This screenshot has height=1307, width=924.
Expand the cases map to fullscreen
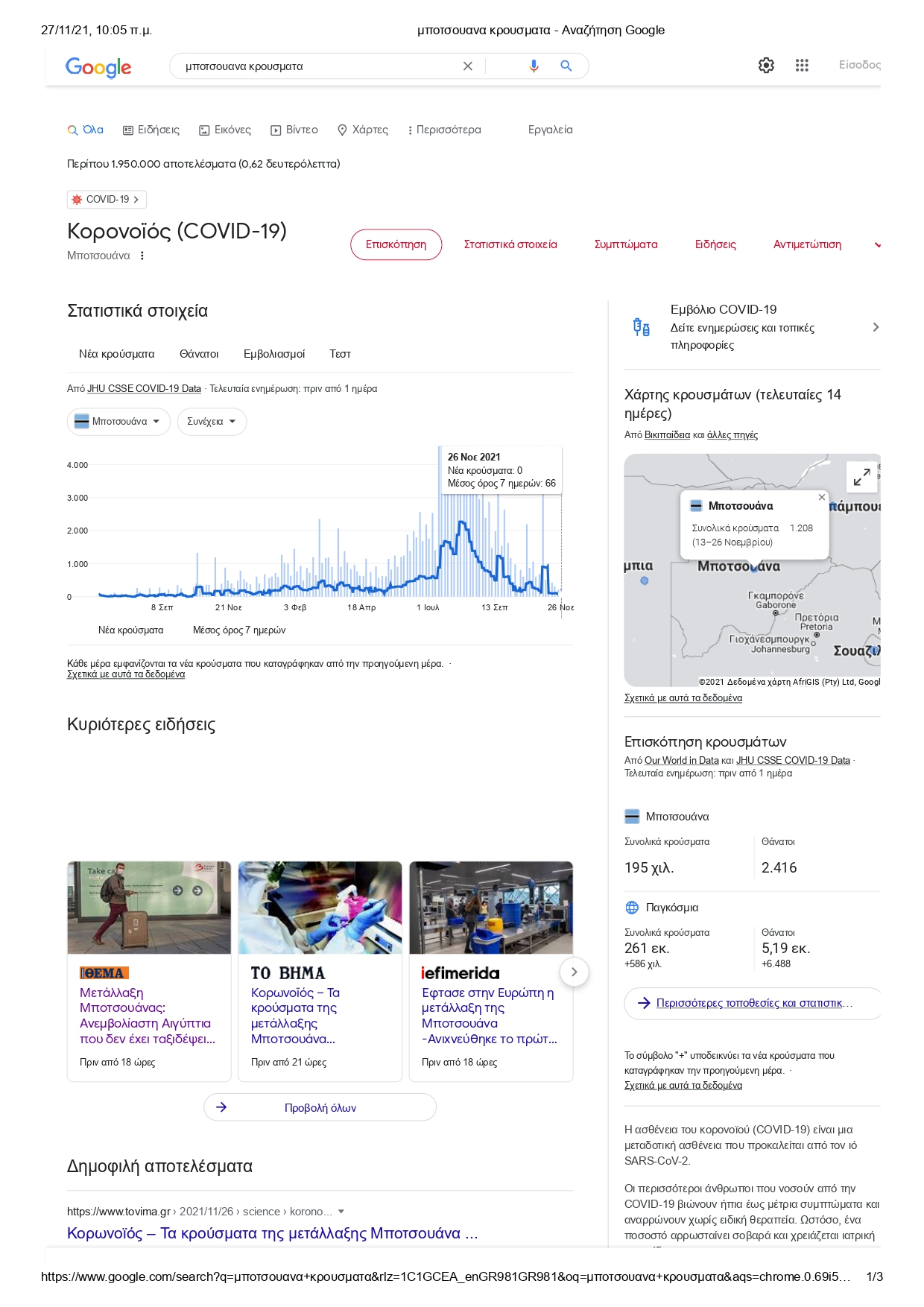(861, 477)
